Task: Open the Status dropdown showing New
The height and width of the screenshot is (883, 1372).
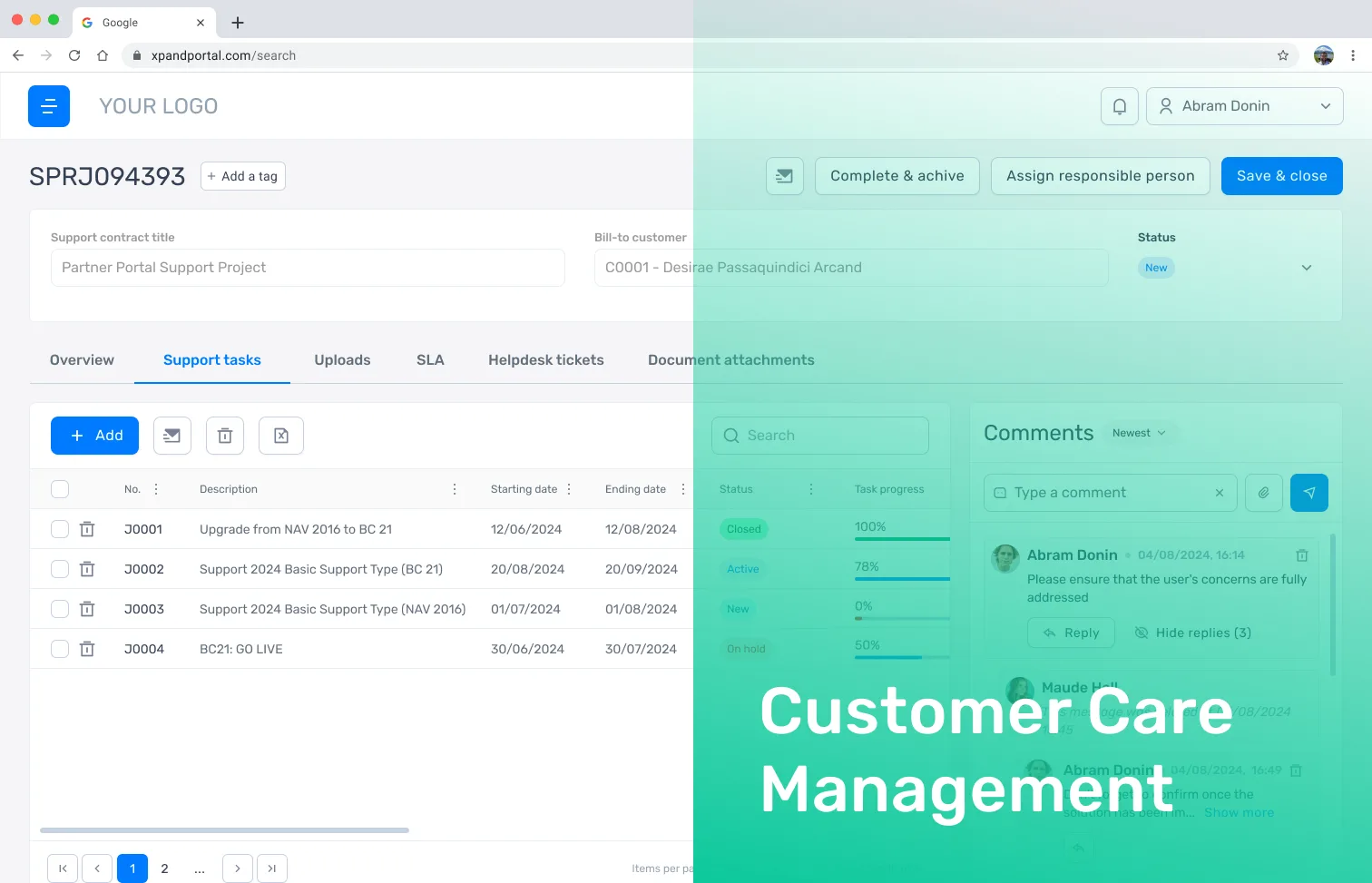Action: tap(1225, 268)
